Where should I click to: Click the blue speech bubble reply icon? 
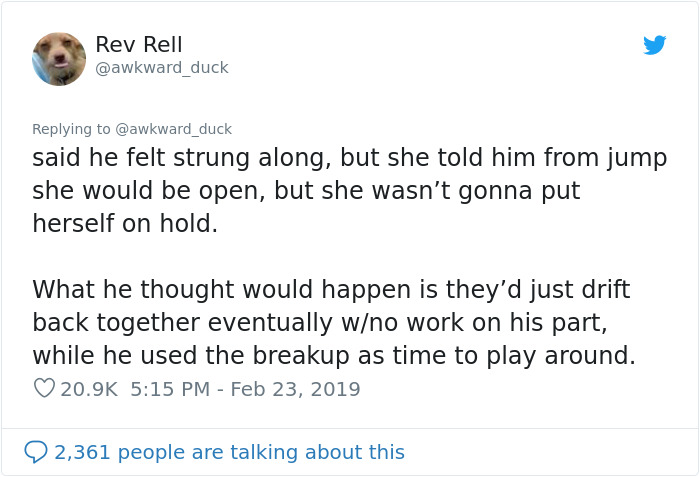(36, 452)
